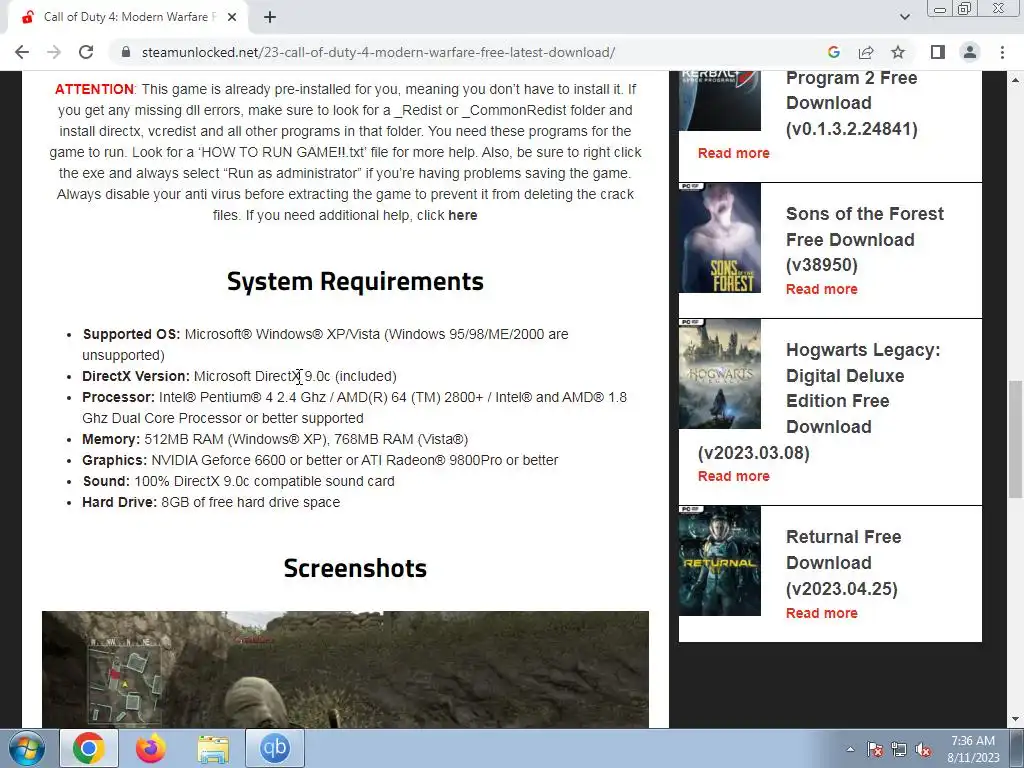Open Chrome side panel
Screen dimensions: 1024x768
pos(938,52)
